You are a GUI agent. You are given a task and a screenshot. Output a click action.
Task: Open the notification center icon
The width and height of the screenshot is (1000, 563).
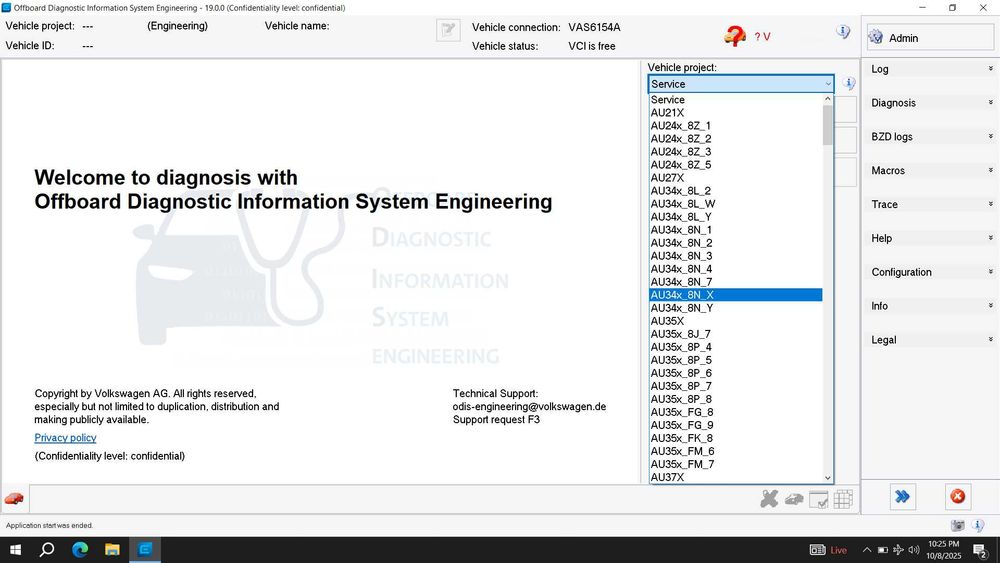coord(981,550)
